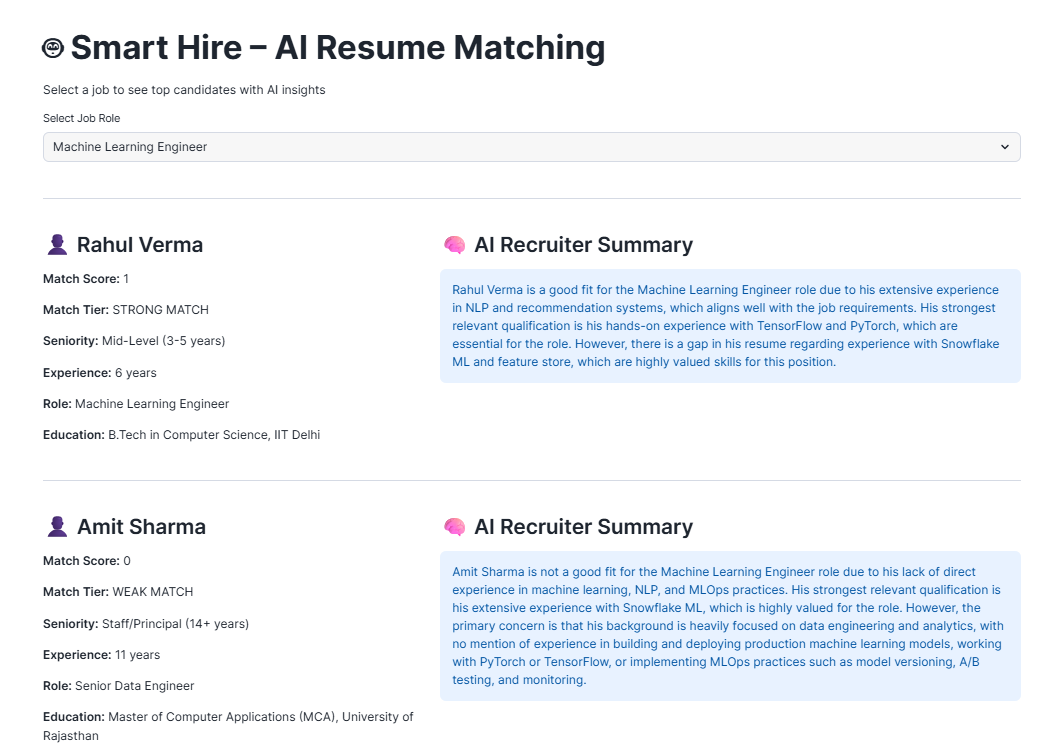Click the person icon next to Amit Sharma
Viewport: 1057px width, 745px height.
pyautogui.click(x=57, y=527)
